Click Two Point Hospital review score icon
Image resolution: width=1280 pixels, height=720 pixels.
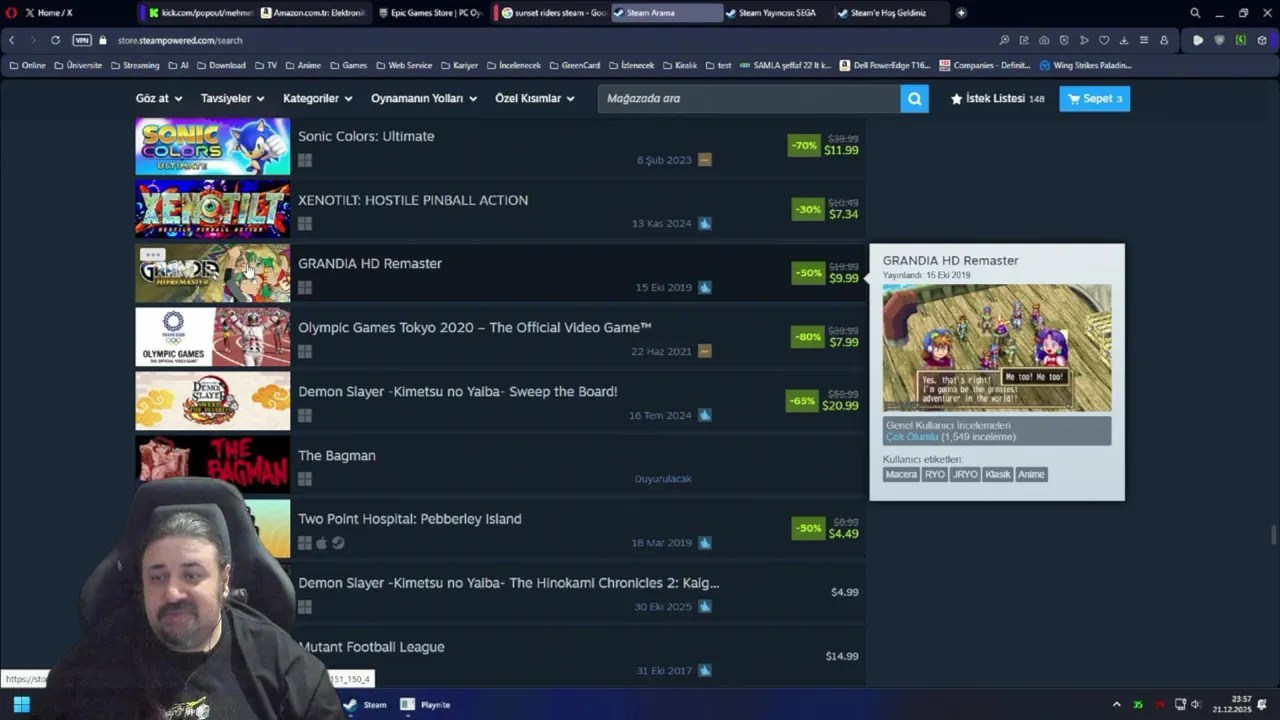tap(705, 543)
